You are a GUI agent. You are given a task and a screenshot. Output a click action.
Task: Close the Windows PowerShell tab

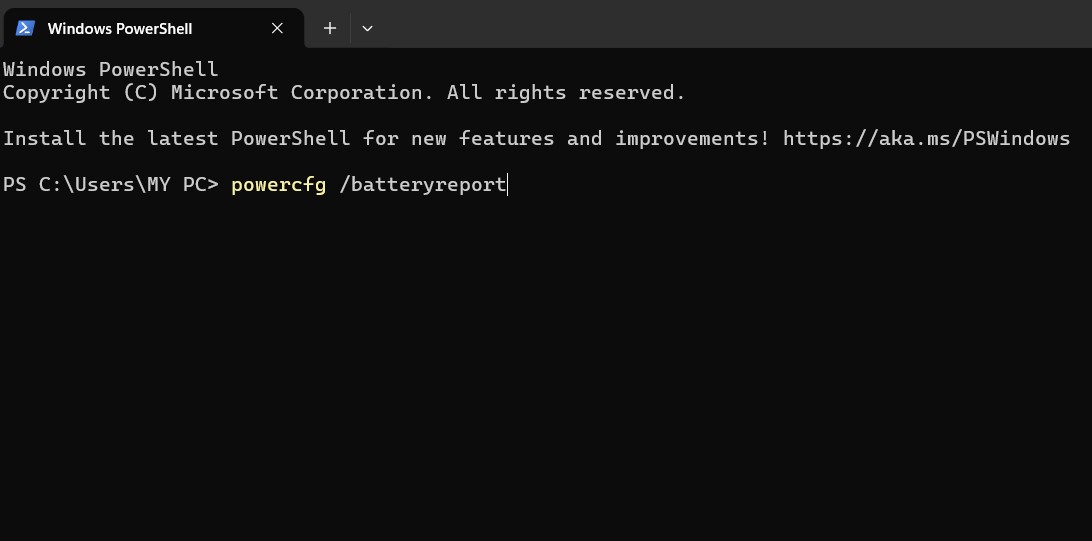click(278, 28)
